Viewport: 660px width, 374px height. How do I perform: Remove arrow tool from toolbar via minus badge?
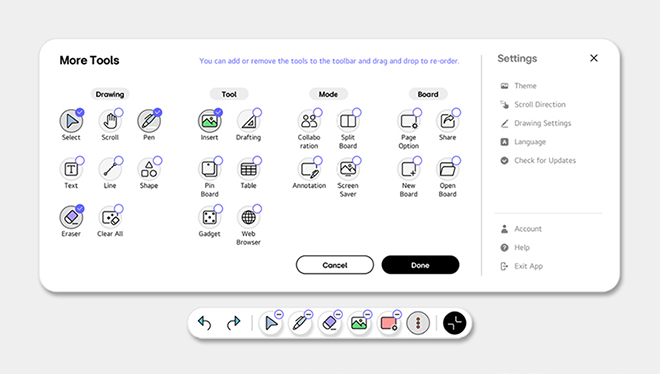coord(279,314)
